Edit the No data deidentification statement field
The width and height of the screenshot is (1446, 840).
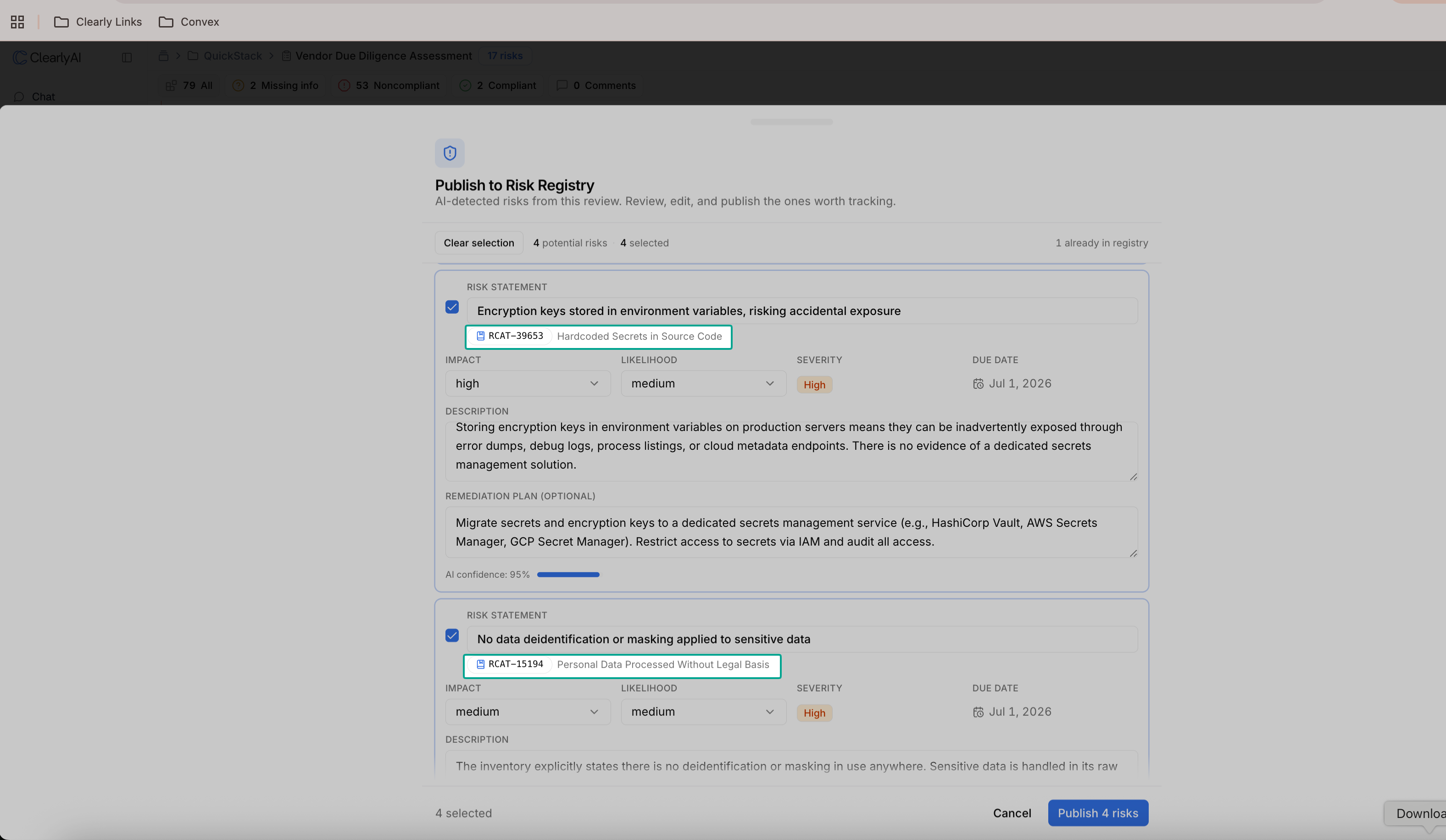pyautogui.click(x=802, y=639)
